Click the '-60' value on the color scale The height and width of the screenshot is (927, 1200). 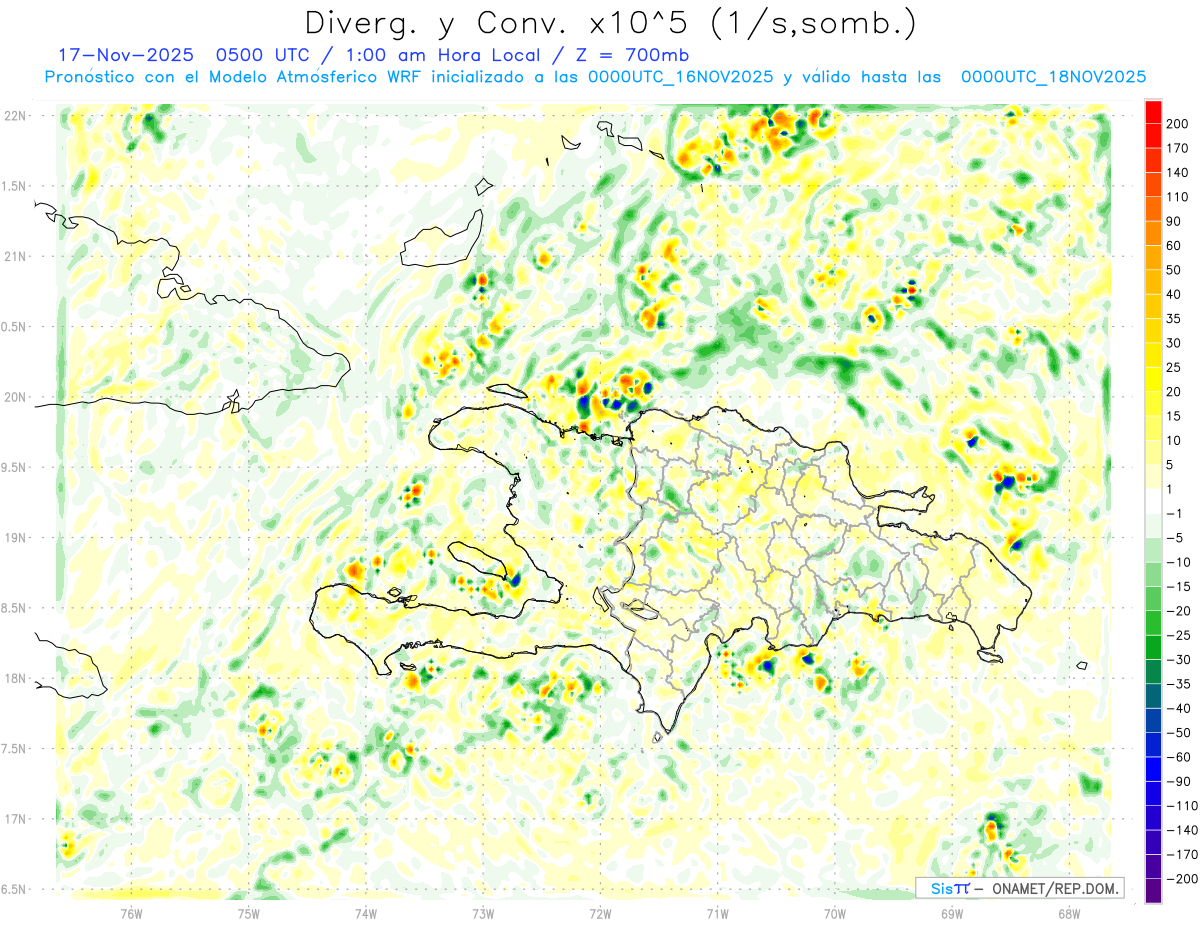click(1180, 757)
